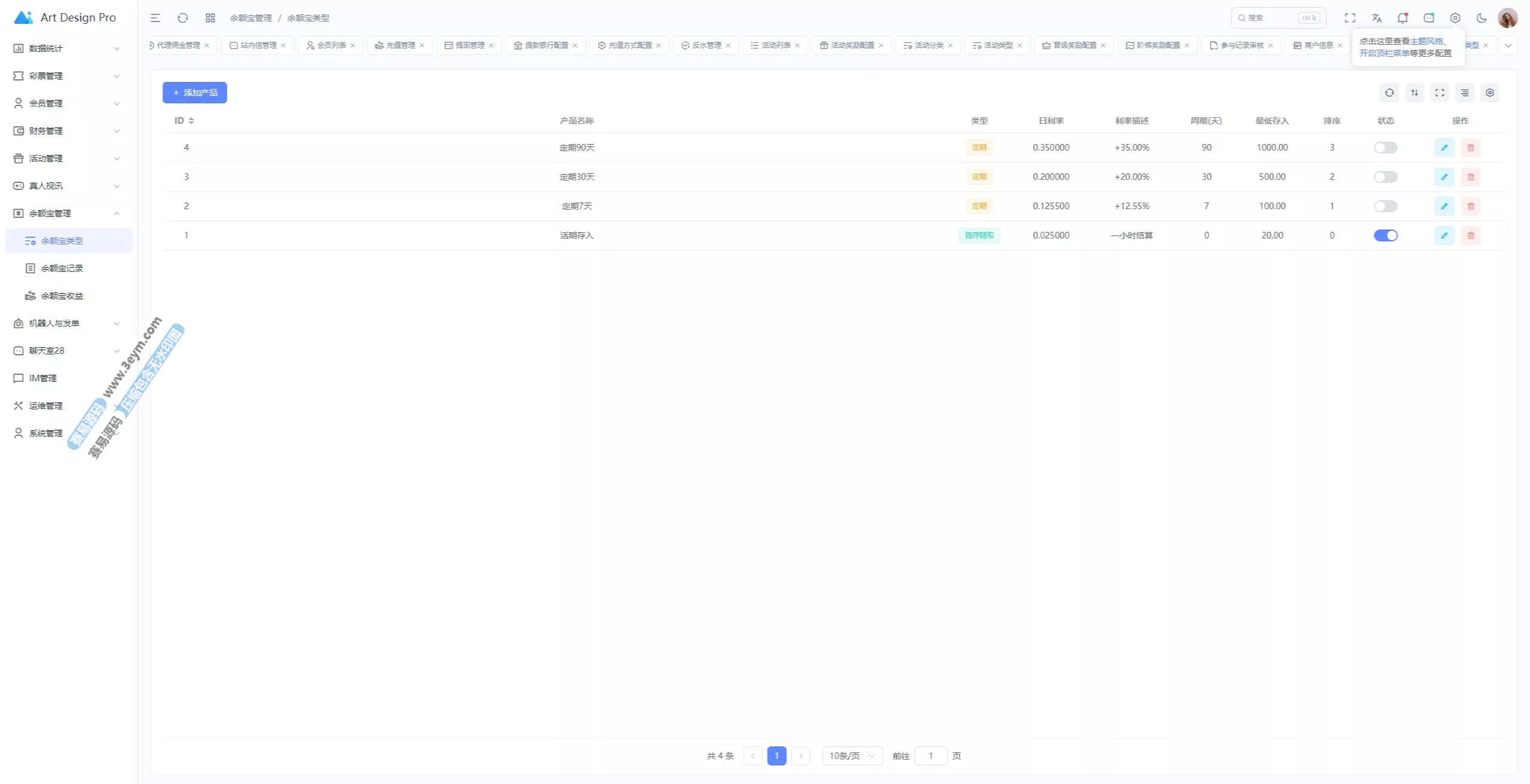
Task: Disable status switch for 活期存入
Action: click(x=1385, y=235)
